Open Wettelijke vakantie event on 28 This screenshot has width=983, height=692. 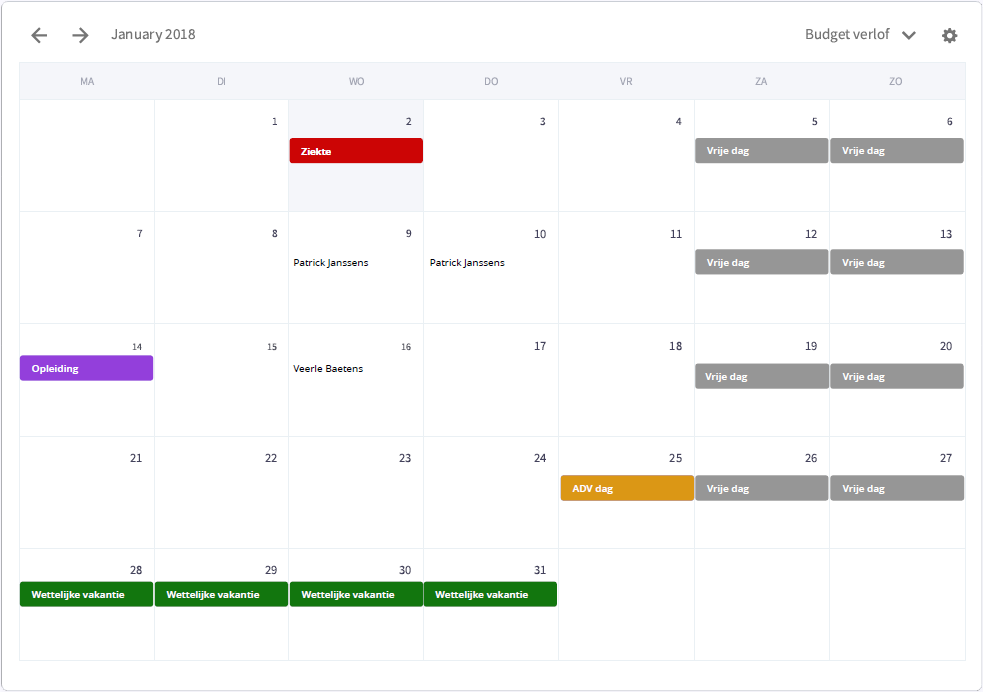pos(87,594)
